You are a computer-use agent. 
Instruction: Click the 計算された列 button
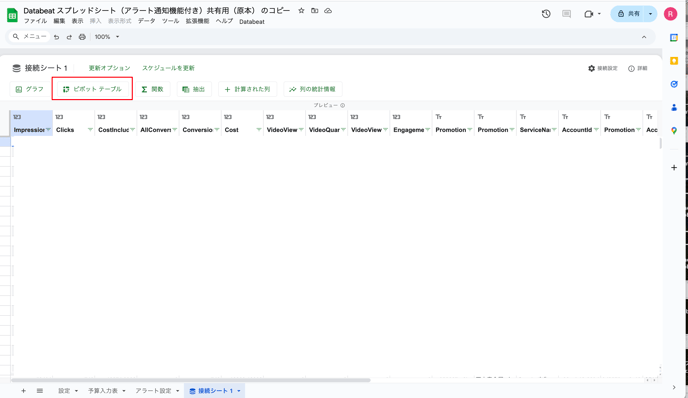247,89
